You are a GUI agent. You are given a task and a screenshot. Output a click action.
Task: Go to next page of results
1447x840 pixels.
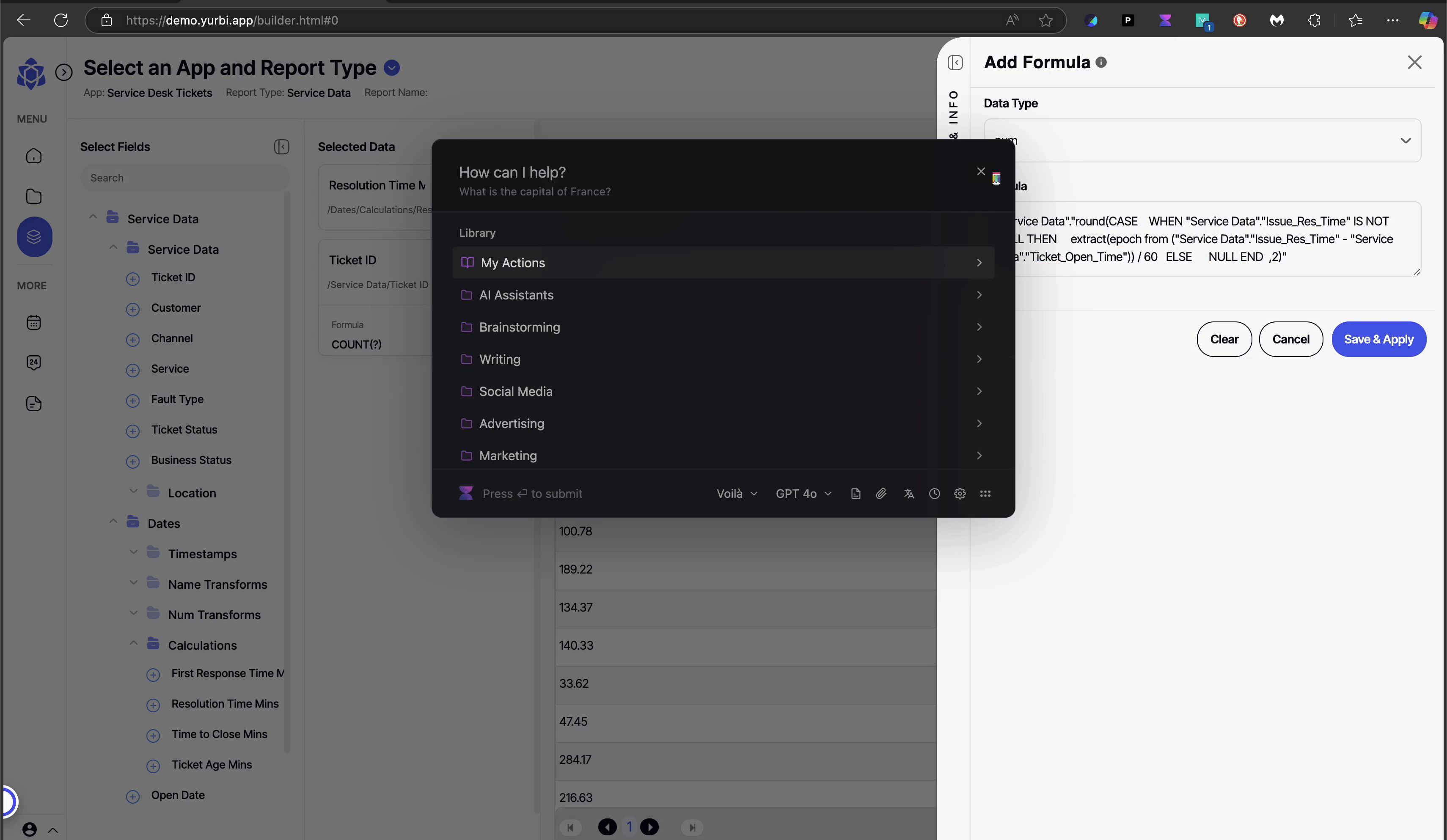(649, 827)
